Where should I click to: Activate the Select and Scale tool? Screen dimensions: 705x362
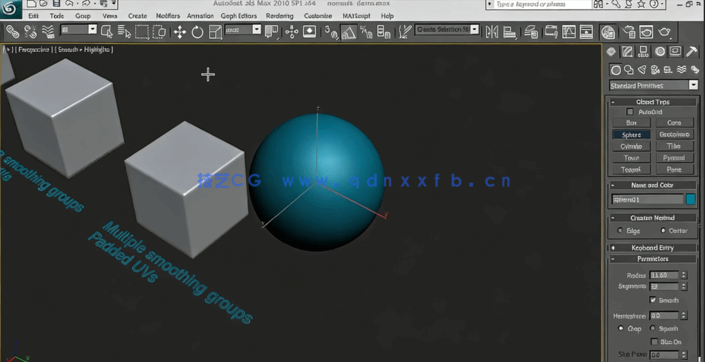(x=215, y=32)
